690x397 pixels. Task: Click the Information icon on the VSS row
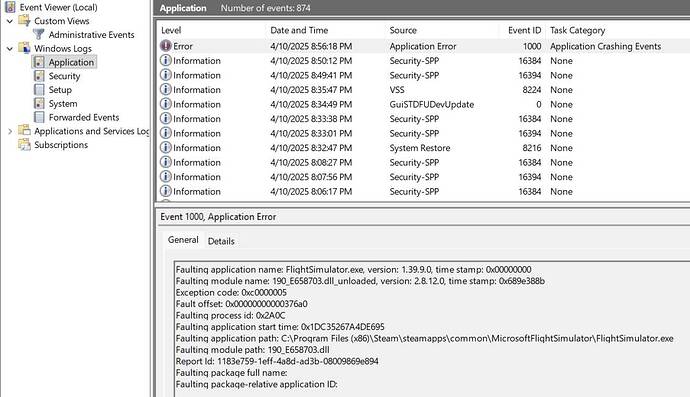coord(165,89)
